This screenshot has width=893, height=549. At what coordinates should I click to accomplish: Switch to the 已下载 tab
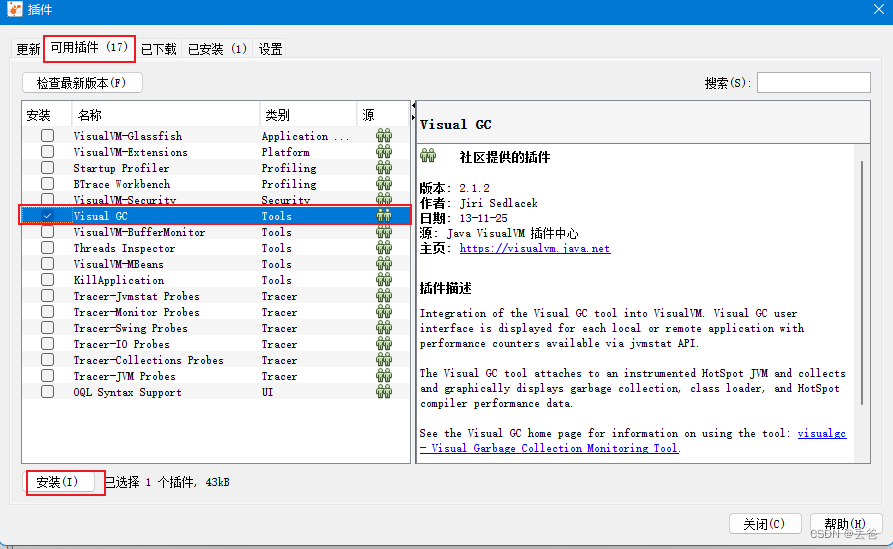coord(159,49)
